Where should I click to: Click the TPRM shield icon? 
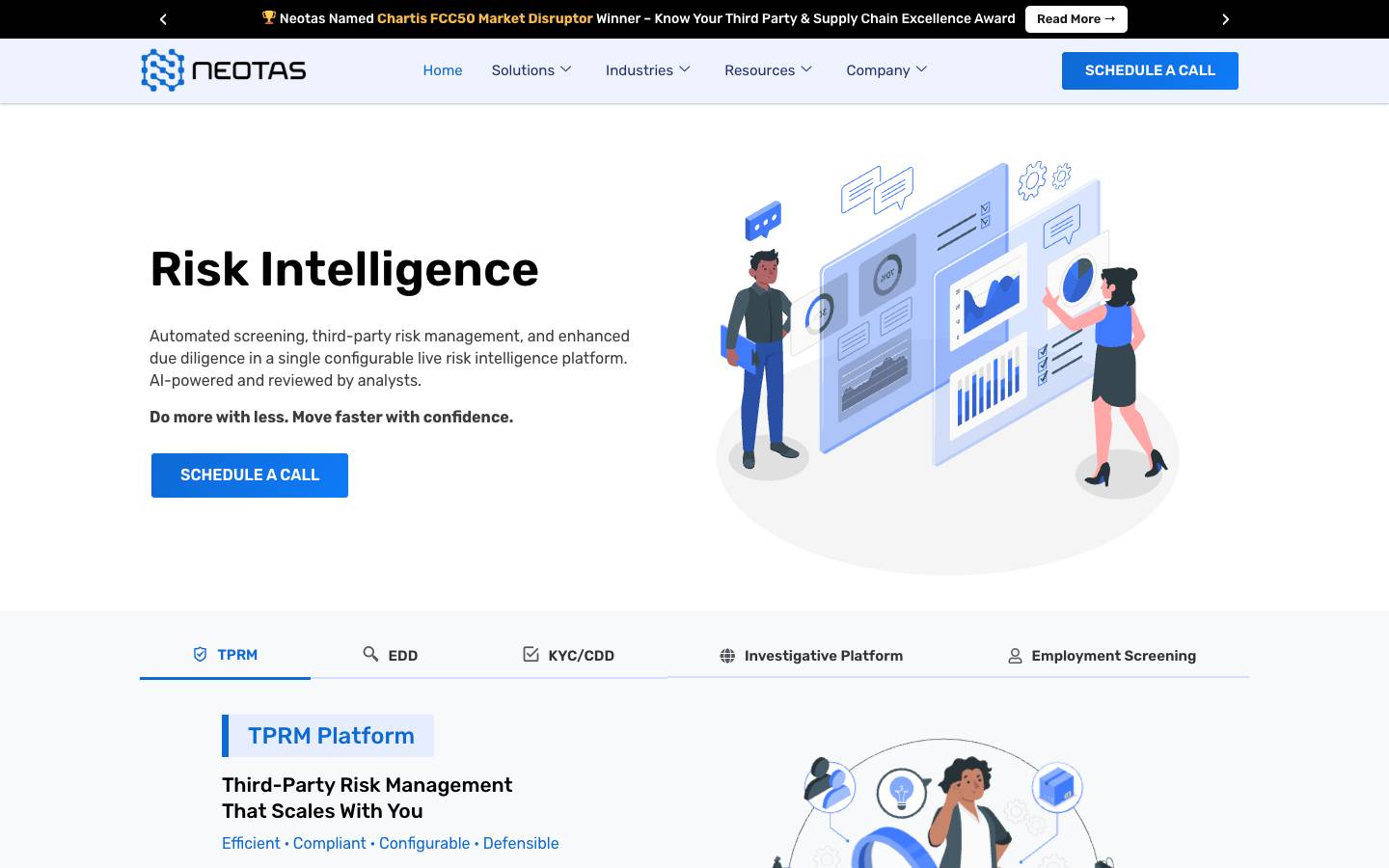click(201, 654)
